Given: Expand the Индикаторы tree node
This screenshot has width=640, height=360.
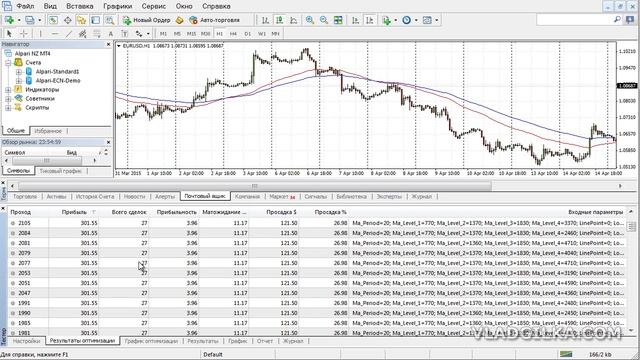Looking at the screenshot, I should tap(8, 90).
